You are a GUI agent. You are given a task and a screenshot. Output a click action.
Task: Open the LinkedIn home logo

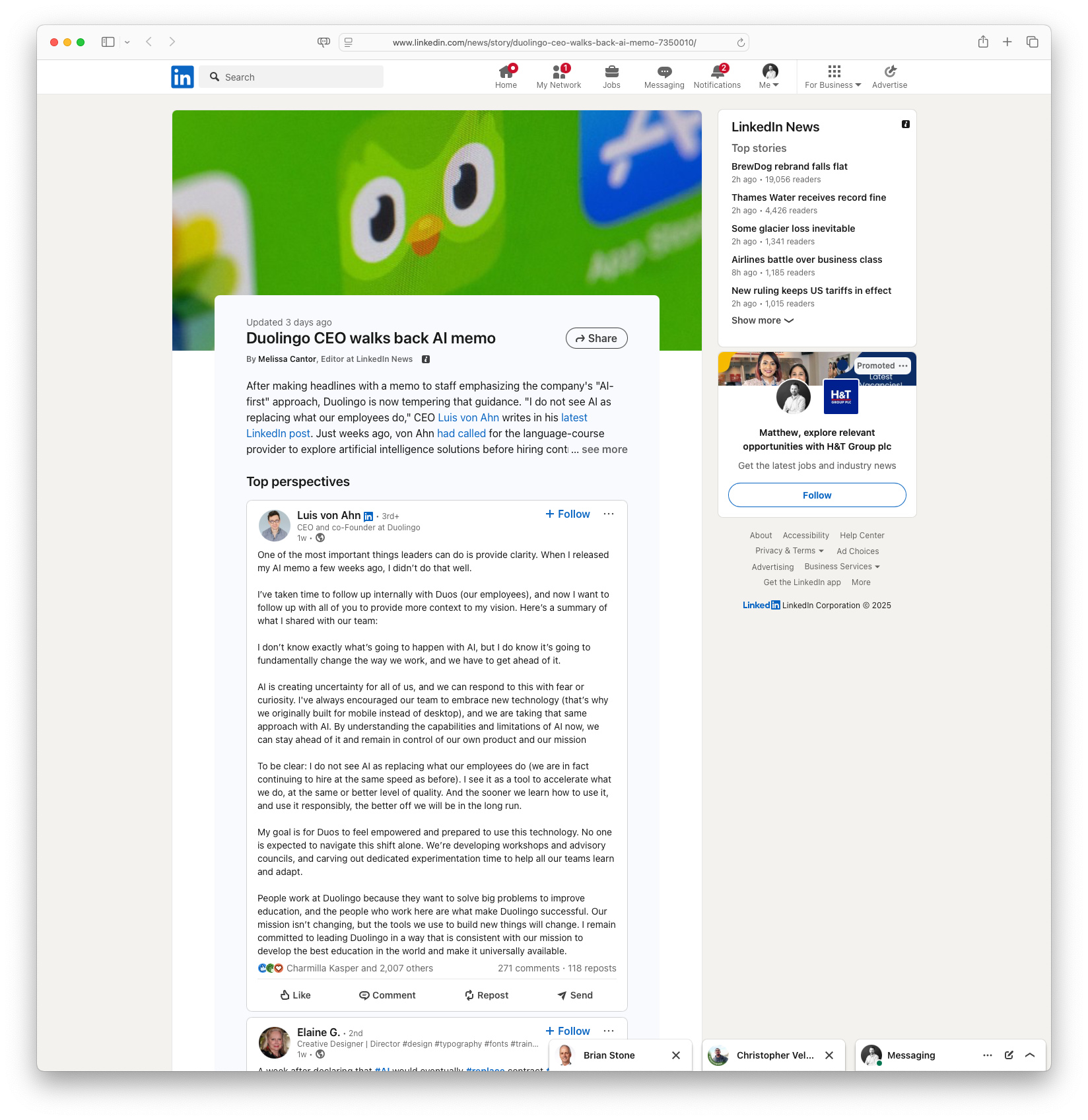pos(182,77)
